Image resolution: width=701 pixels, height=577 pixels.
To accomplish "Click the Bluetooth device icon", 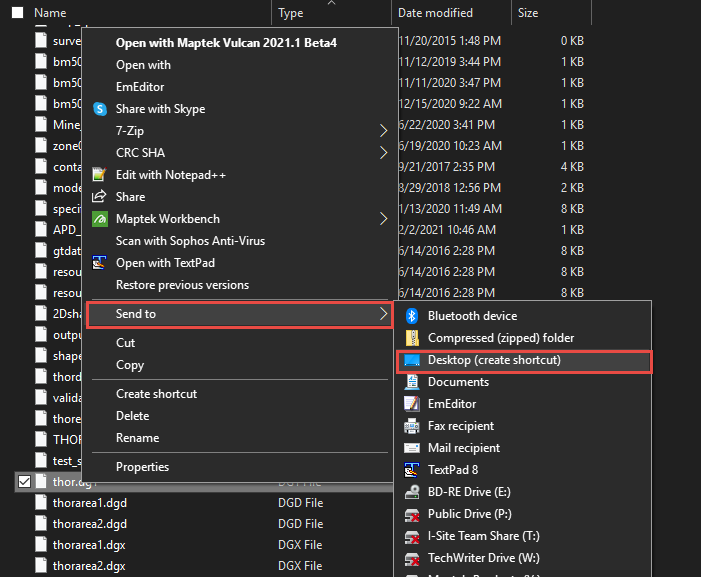I will (x=412, y=316).
